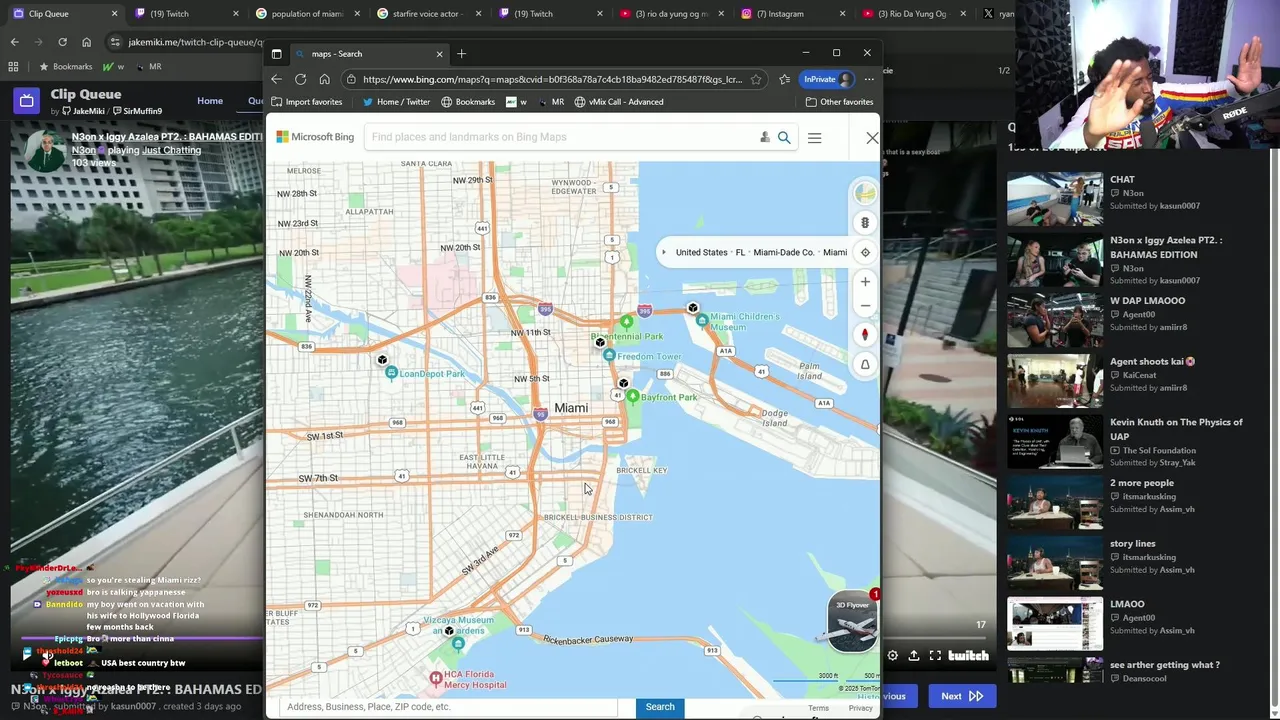Viewport: 1280px width, 720px height.
Task: Open the Import favorites bookmark
Action: (307, 102)
